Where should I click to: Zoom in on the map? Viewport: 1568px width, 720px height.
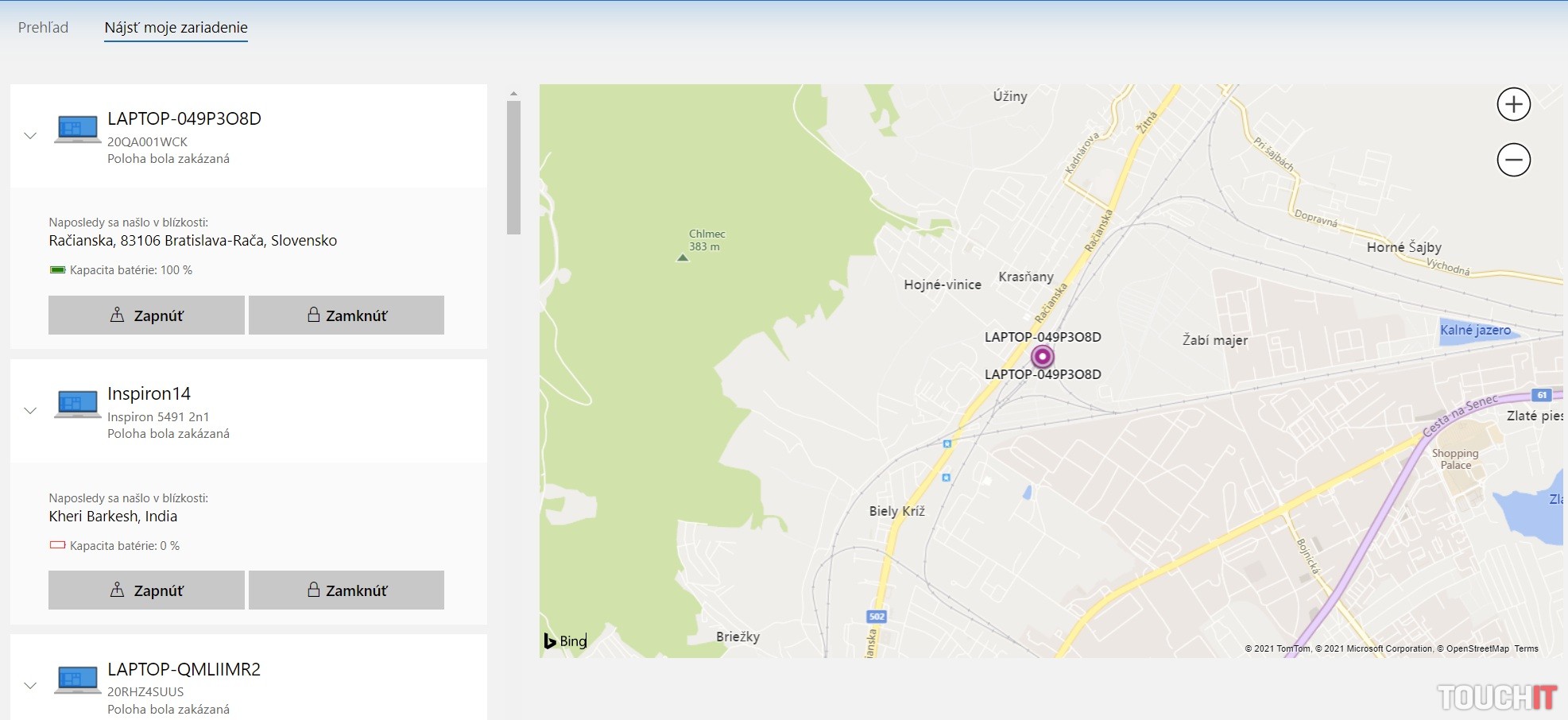(x=1513, y=104)
